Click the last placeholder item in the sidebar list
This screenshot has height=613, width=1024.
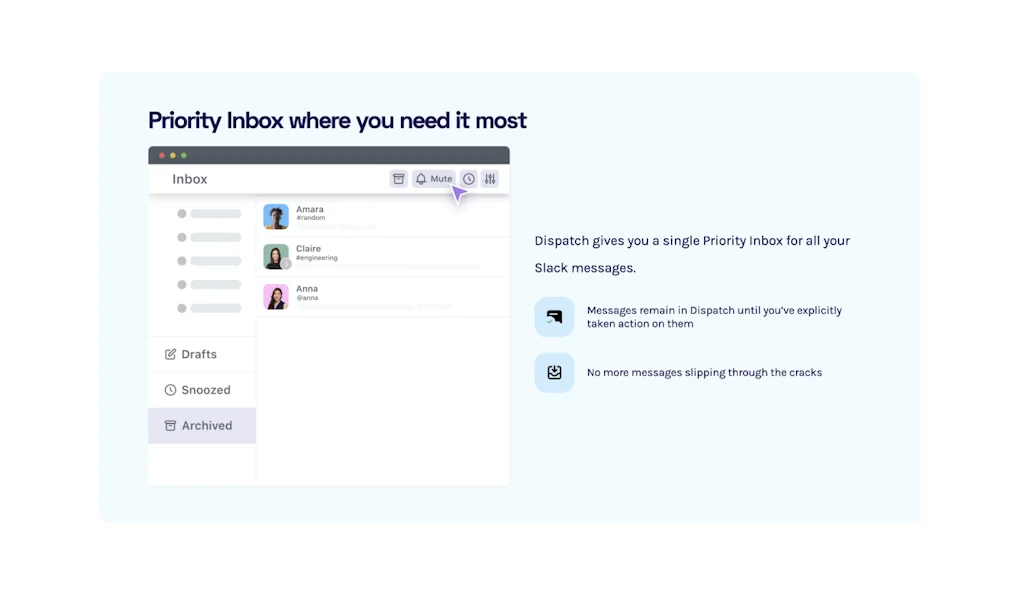click(x=210, y=309)
